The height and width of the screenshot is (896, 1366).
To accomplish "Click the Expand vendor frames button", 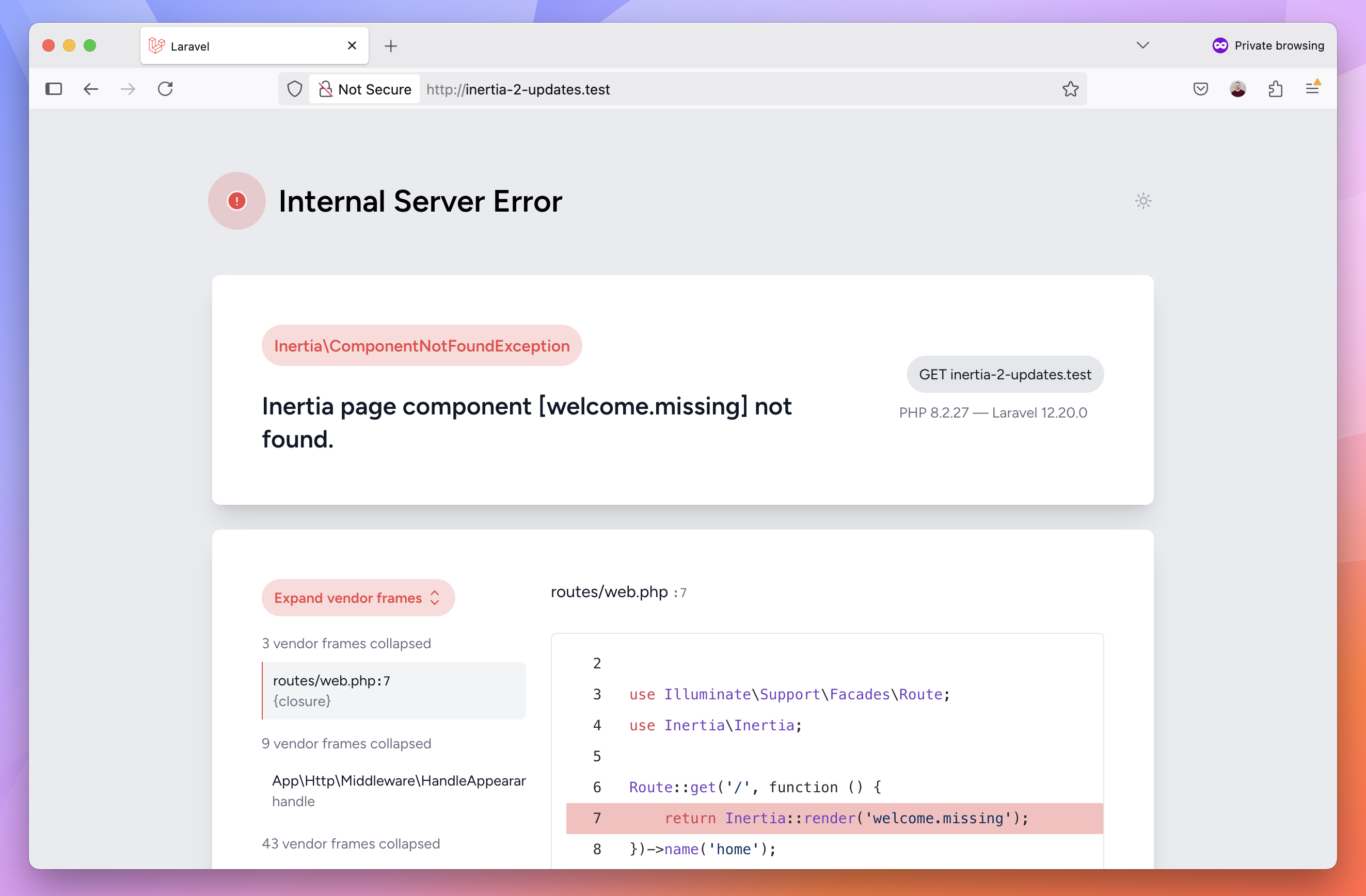I will [x=358, y=598].
